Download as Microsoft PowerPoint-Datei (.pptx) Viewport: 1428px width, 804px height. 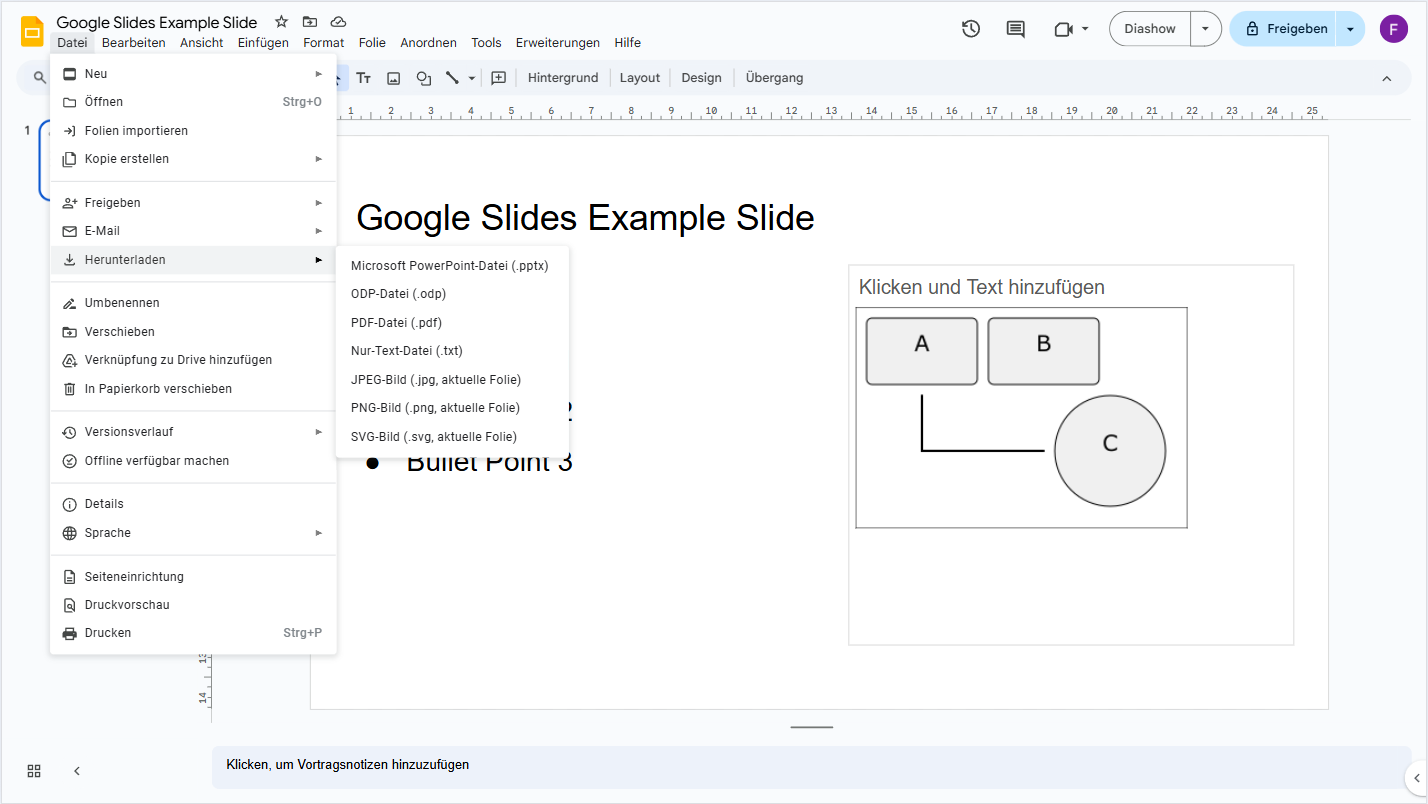pyautogui.click(x=452, y=266)
